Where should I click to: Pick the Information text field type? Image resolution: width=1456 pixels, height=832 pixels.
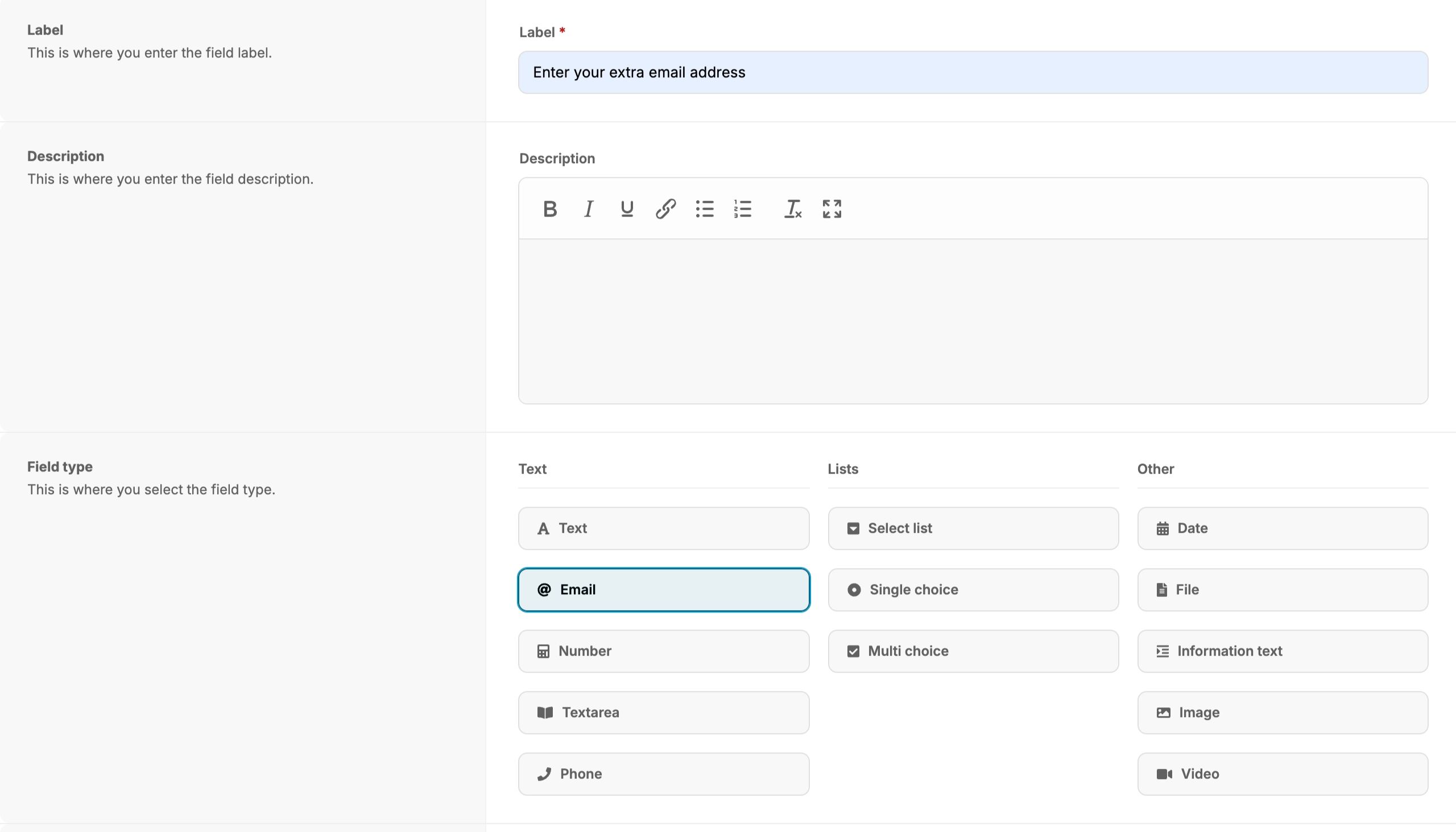coord(1283,651)
